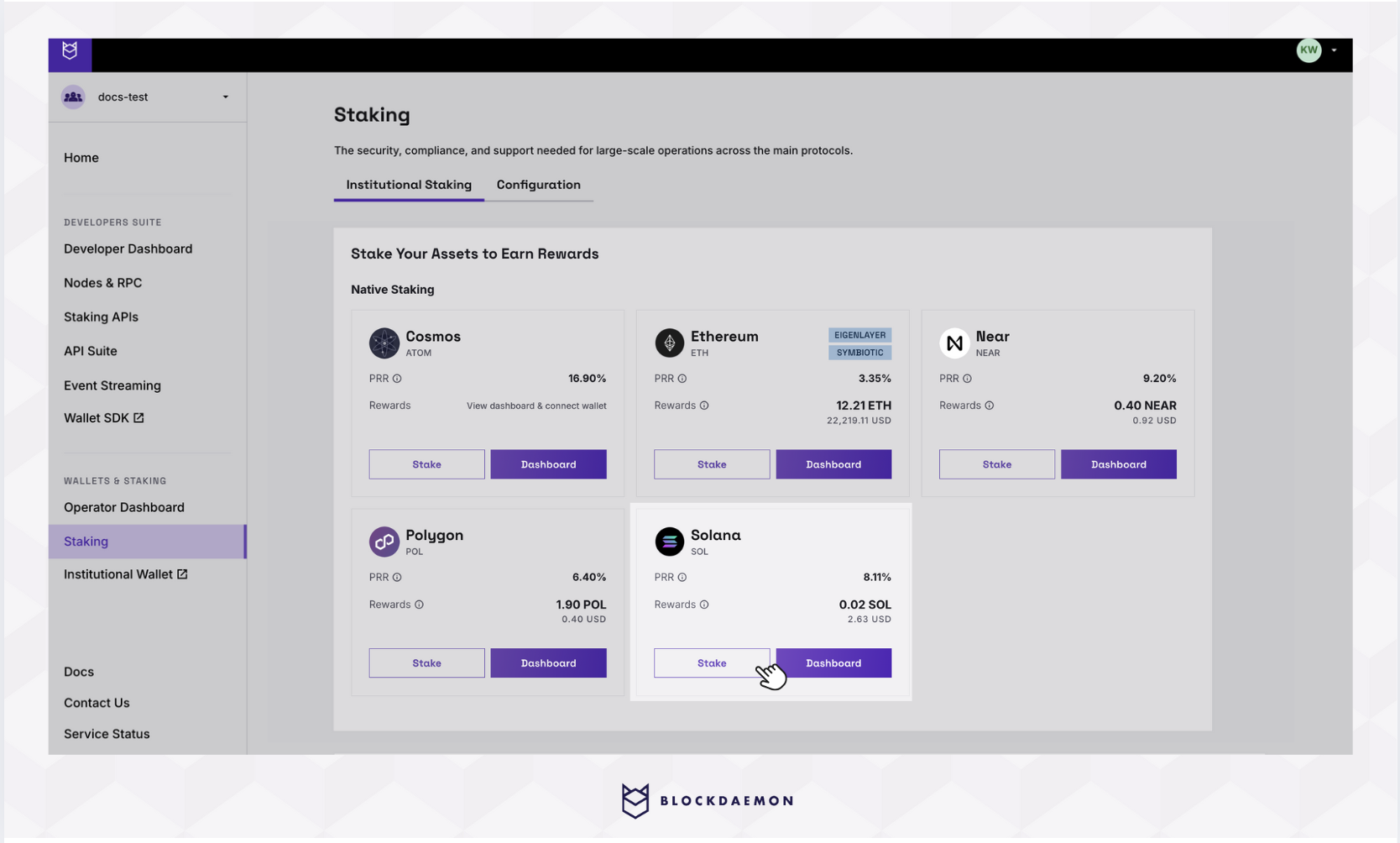The width and height of the screenshot is (1400, 843).
Task: Open Operator Dashboard in sidebar
Action: [124, 507]
